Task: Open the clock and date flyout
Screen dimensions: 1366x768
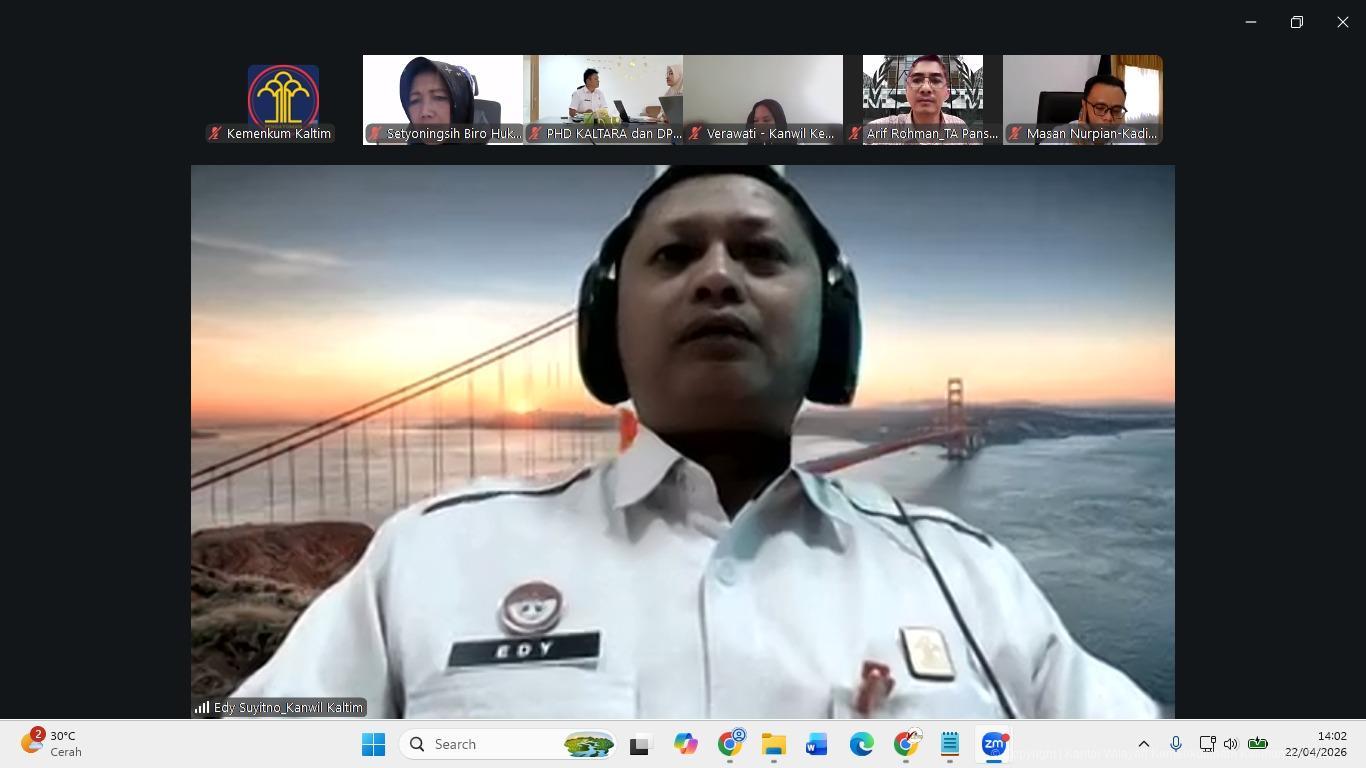Action: pos(1315,744)
